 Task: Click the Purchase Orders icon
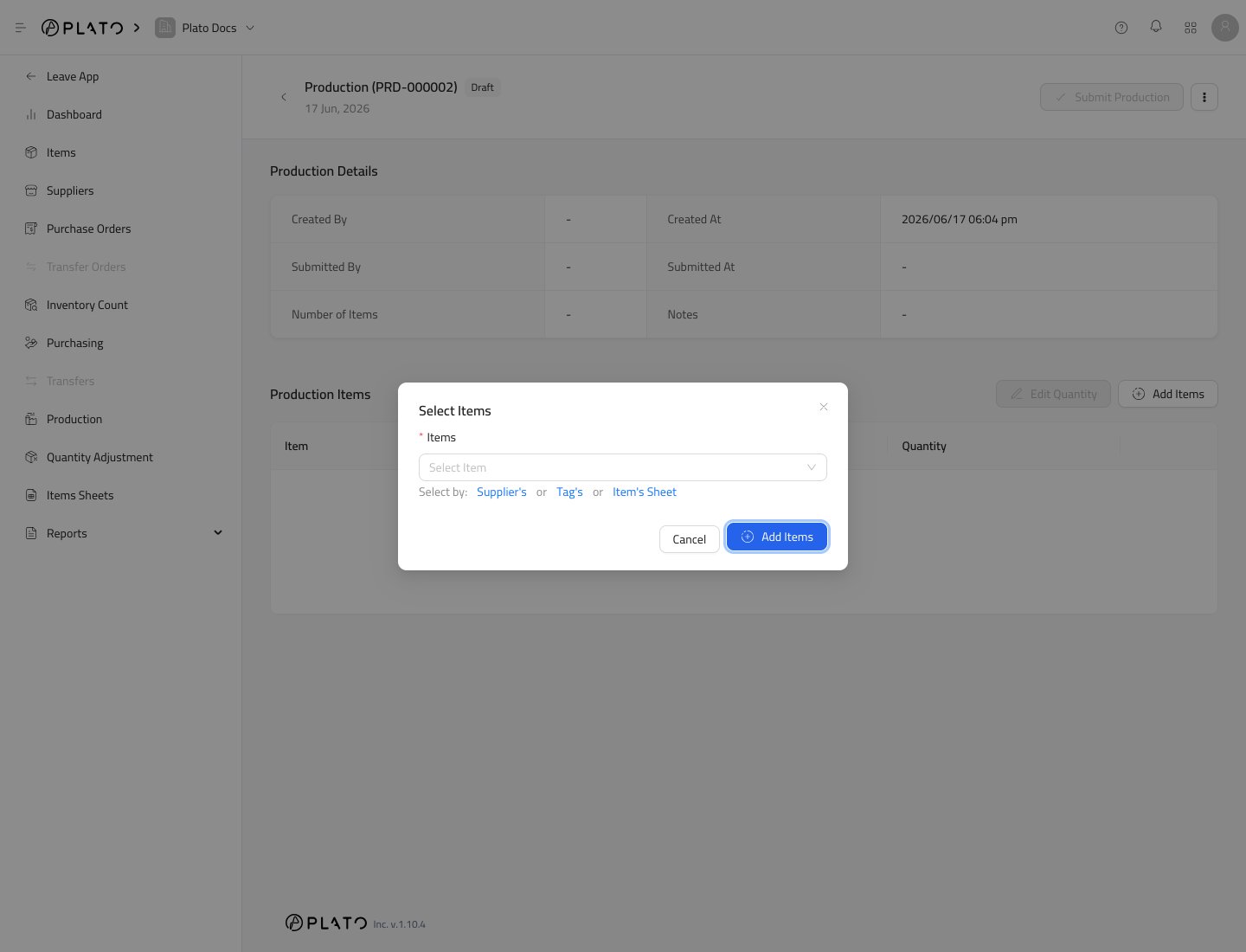(31, 228)
